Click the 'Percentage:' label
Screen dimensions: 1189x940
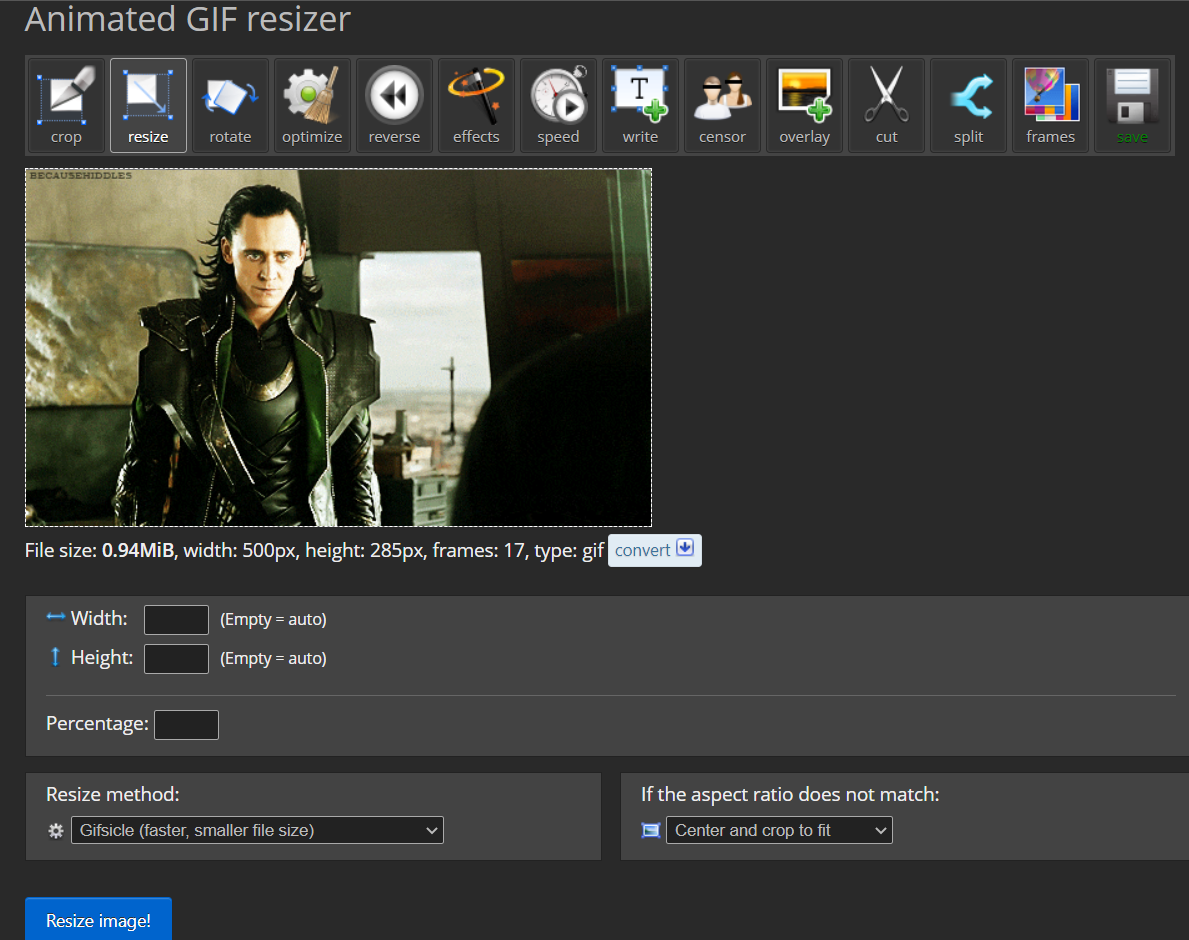click(97, 724)
